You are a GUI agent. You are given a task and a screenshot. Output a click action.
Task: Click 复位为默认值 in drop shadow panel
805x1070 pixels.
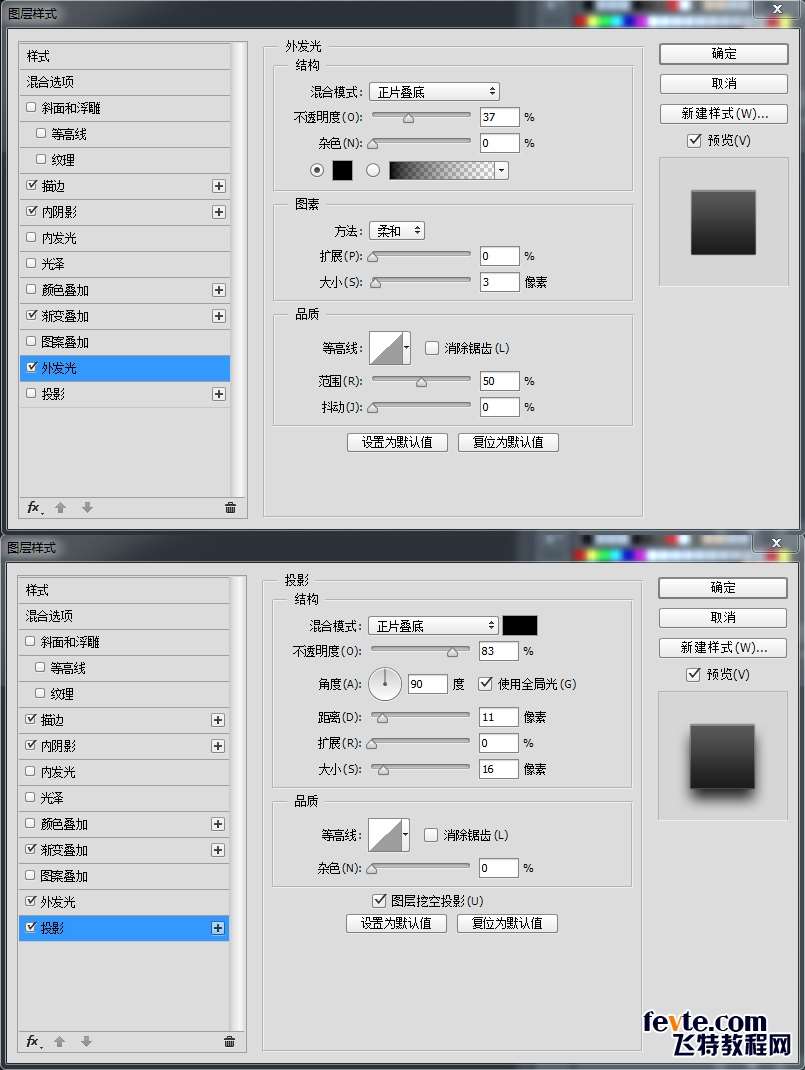(507, 923)
